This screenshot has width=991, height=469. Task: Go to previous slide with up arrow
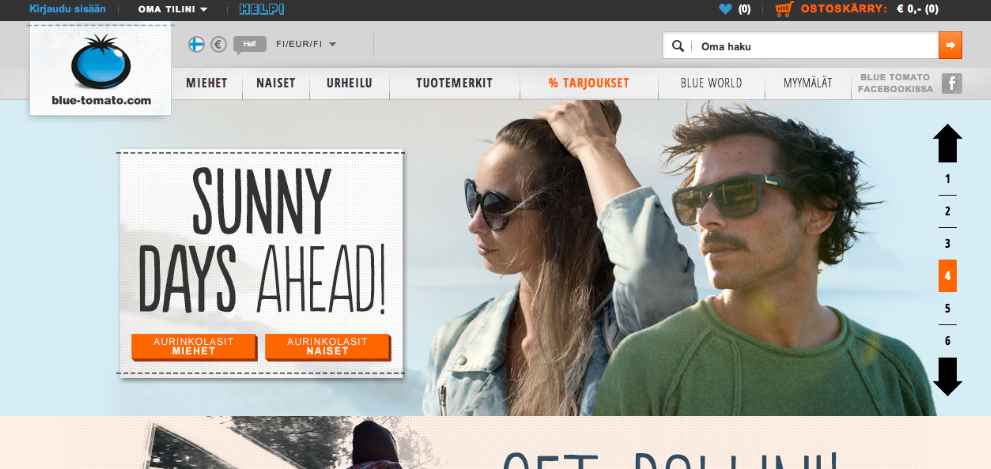point(947,143)
